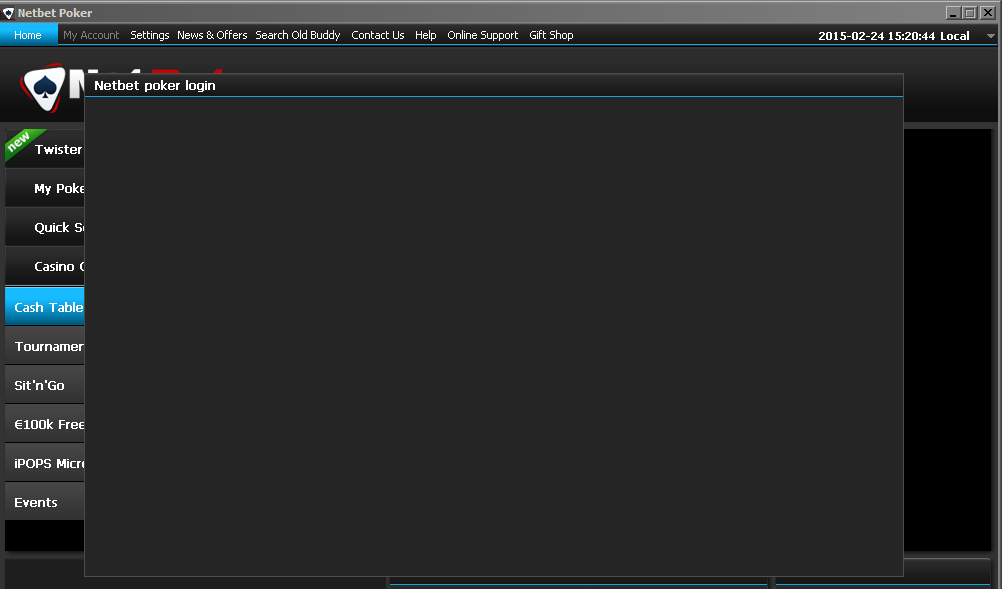
Task: Open Online Support
Action: click(x=482, y=35)
